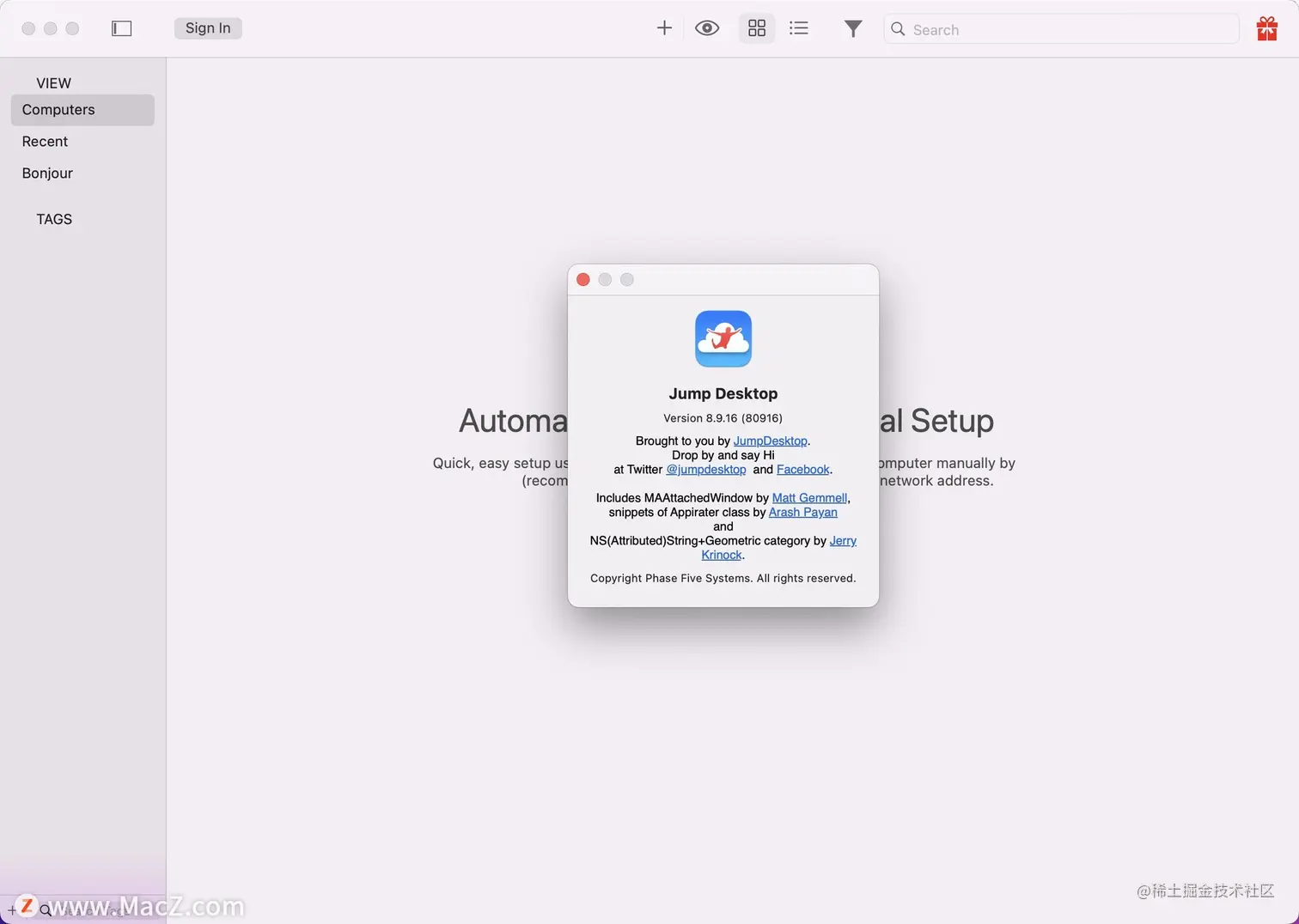Viewport: 1299px width, 924px height.
Task: Open the Arash Payan link
Action: (803, 513)
